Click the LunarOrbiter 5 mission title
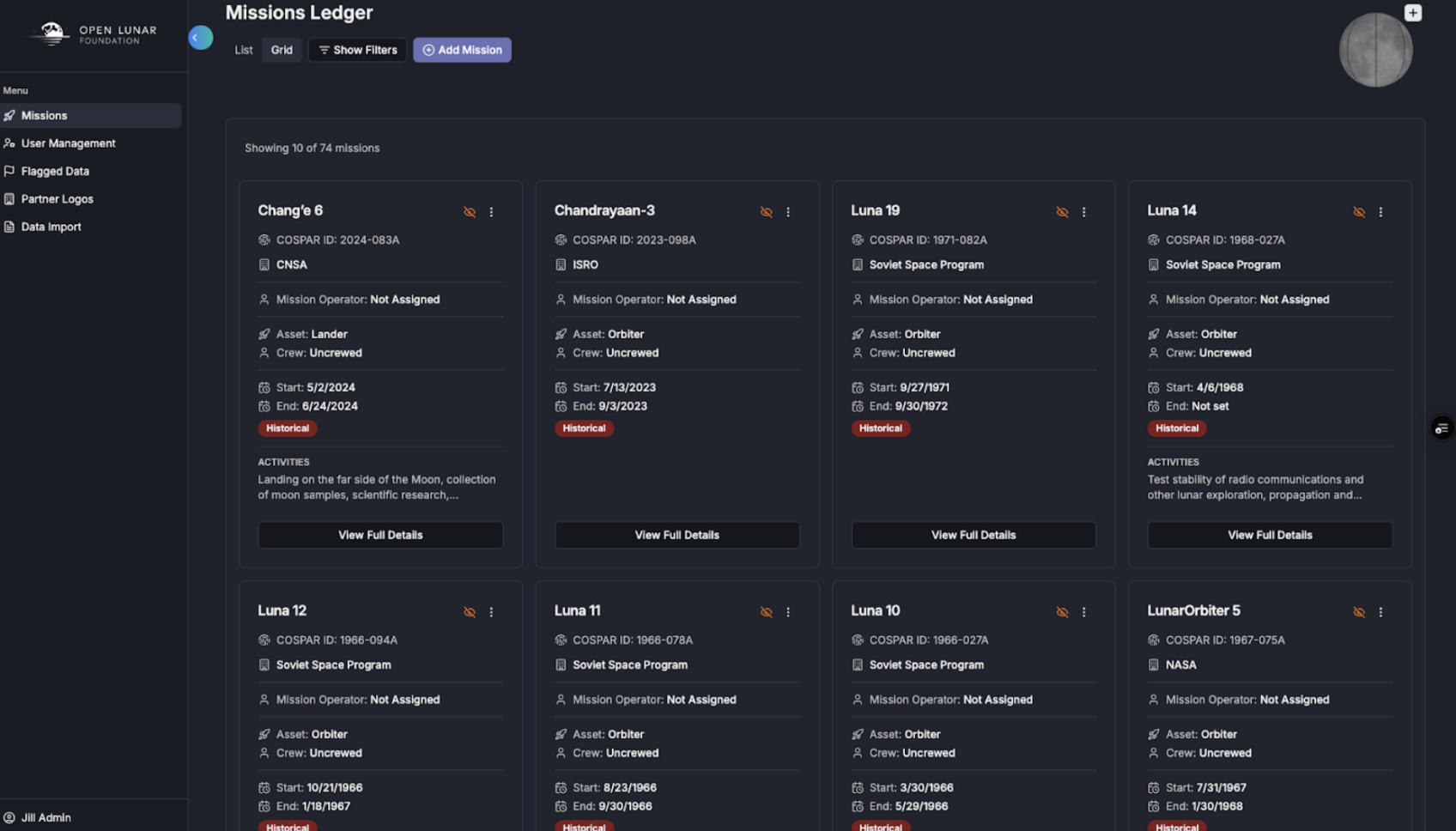 [x=1193, y=611]
